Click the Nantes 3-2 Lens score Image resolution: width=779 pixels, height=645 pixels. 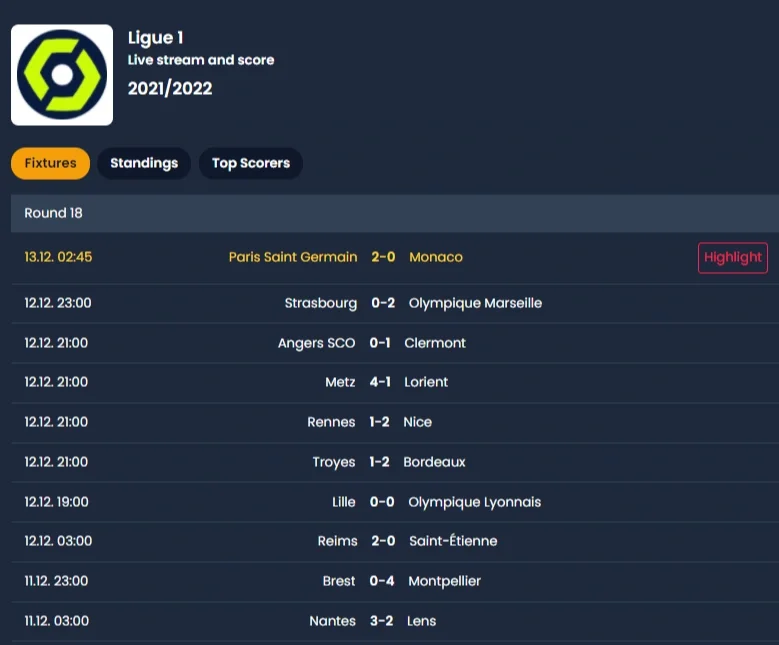[x=382, y=621]
